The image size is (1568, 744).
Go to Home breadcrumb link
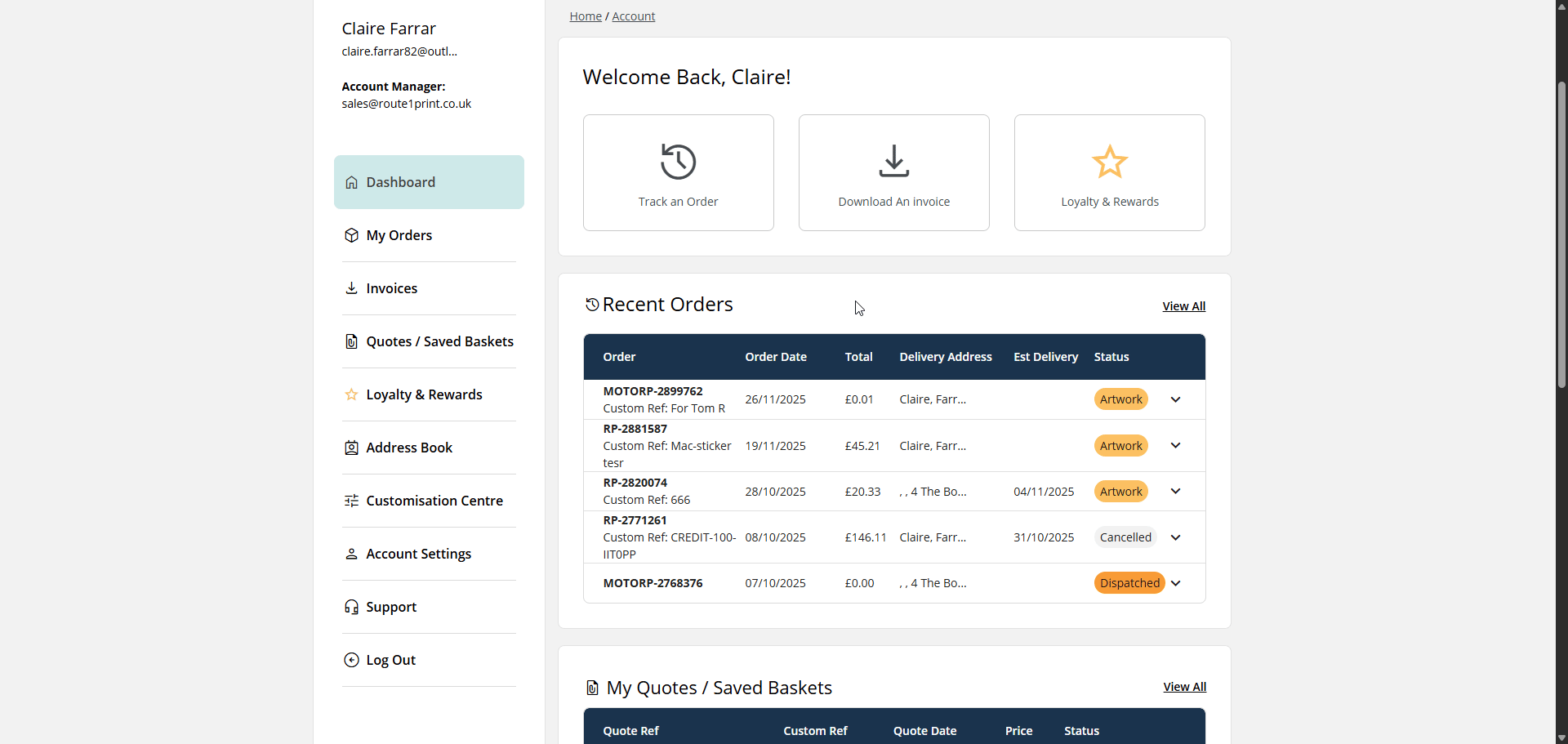[x=585, y=16]
